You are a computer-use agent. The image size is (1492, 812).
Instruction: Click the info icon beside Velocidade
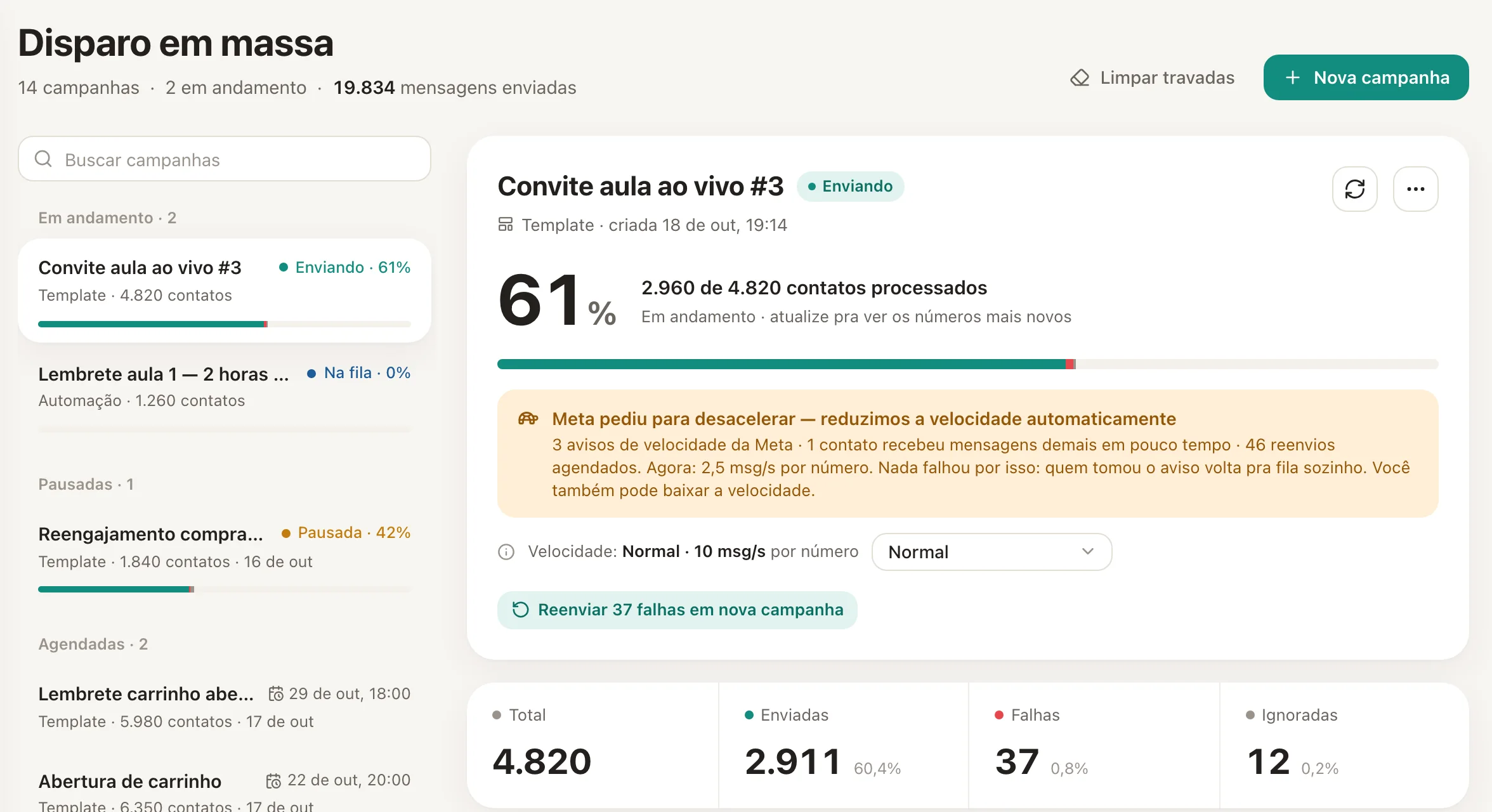506,552
